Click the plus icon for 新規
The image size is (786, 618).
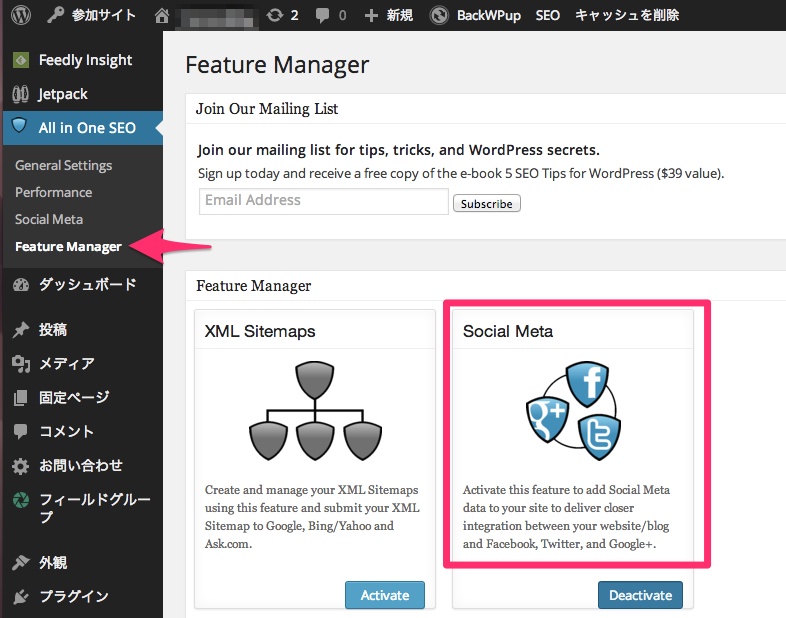pyautogui.click(x=371, y=16)
